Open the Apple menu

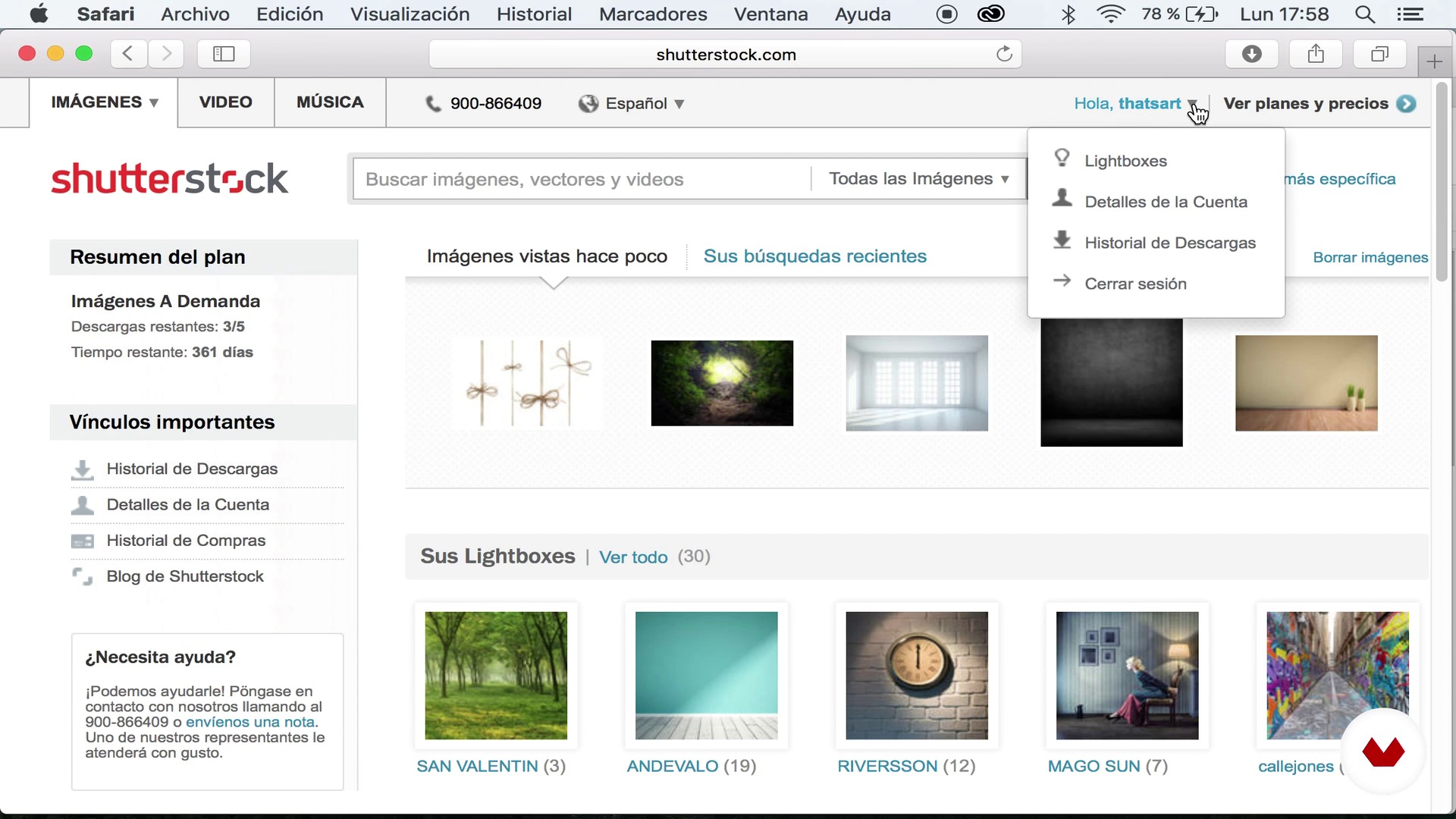tap(39, 14)
